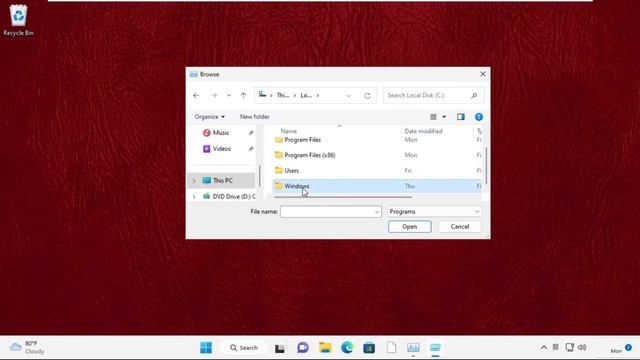Screen dimensions: 640x360
Task: Click 'Lo...' in the address breadcrumb
Action: click(306, 96)
